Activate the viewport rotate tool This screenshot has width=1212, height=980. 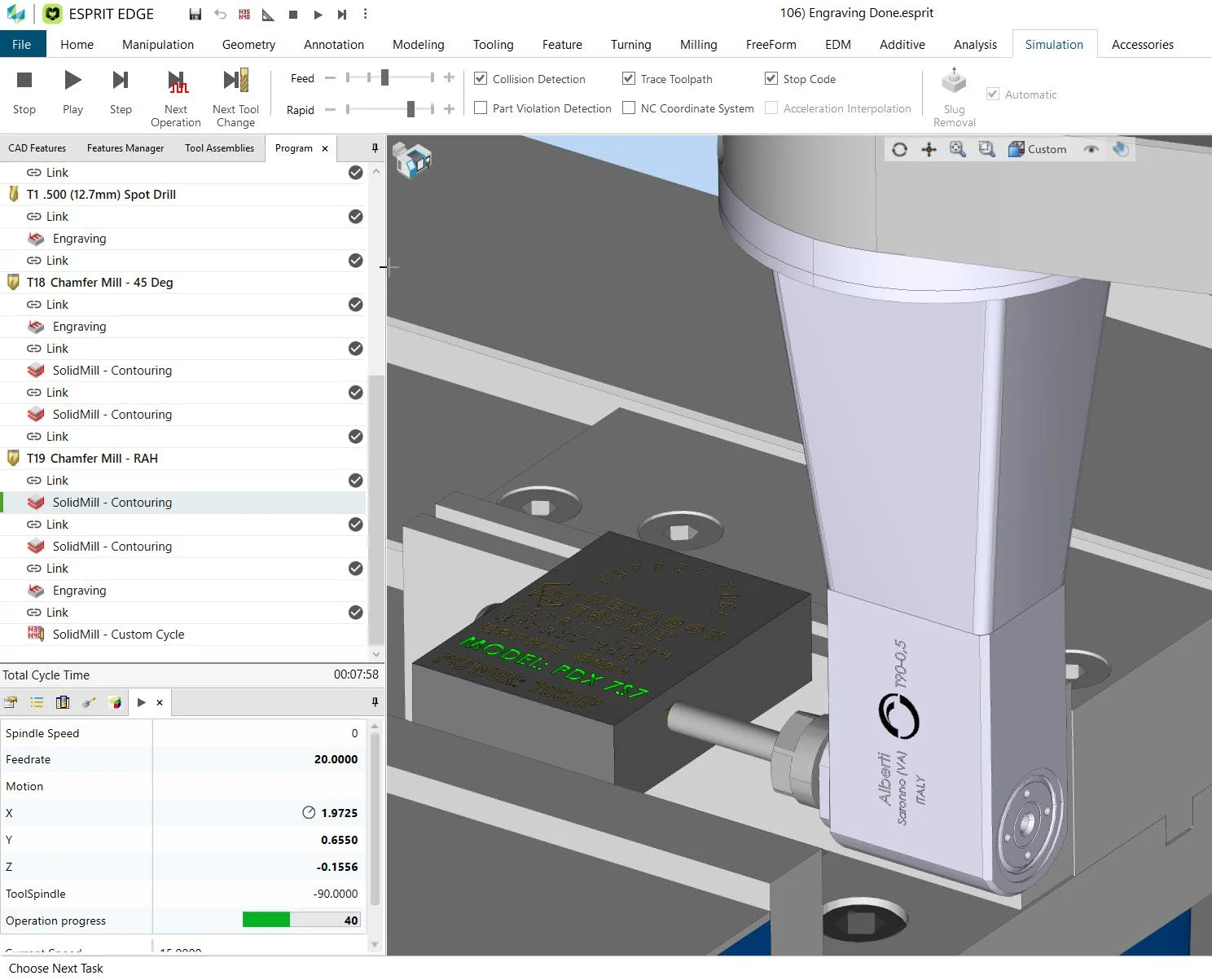tap(899, 149)
